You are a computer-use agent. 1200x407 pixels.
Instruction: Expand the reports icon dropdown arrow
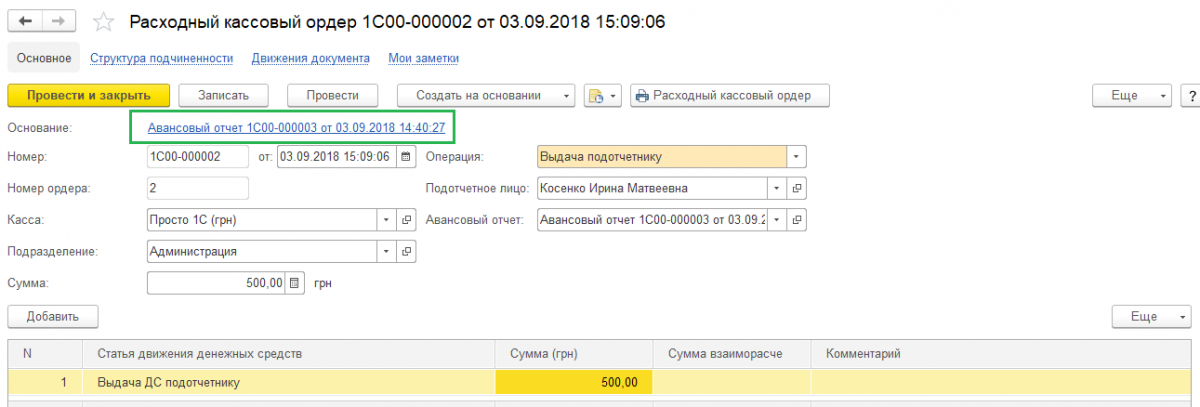tap(614, 96)
